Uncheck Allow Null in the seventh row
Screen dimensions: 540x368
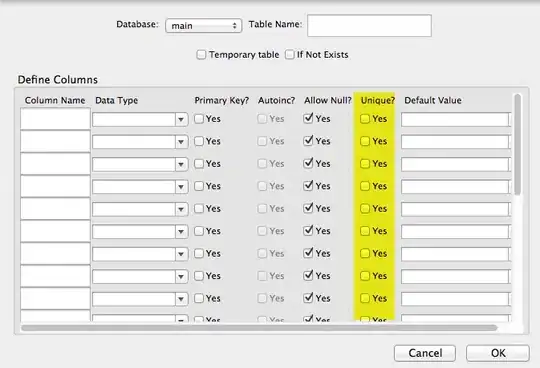308,253
